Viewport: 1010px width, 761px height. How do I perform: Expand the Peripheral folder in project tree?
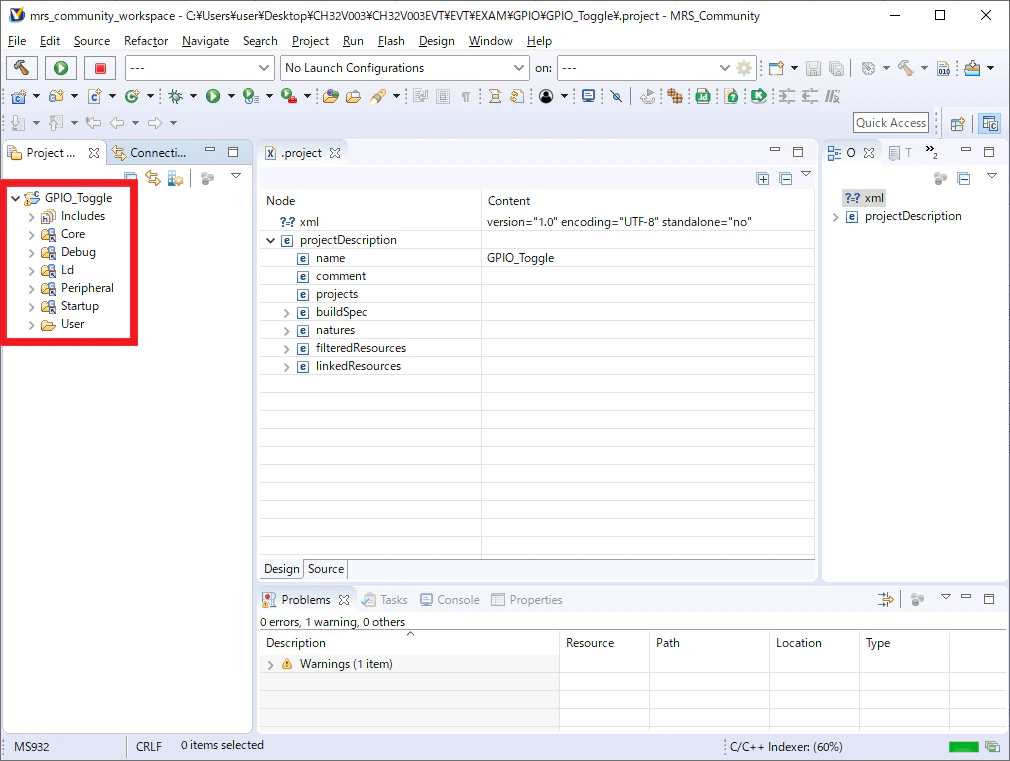32,289
